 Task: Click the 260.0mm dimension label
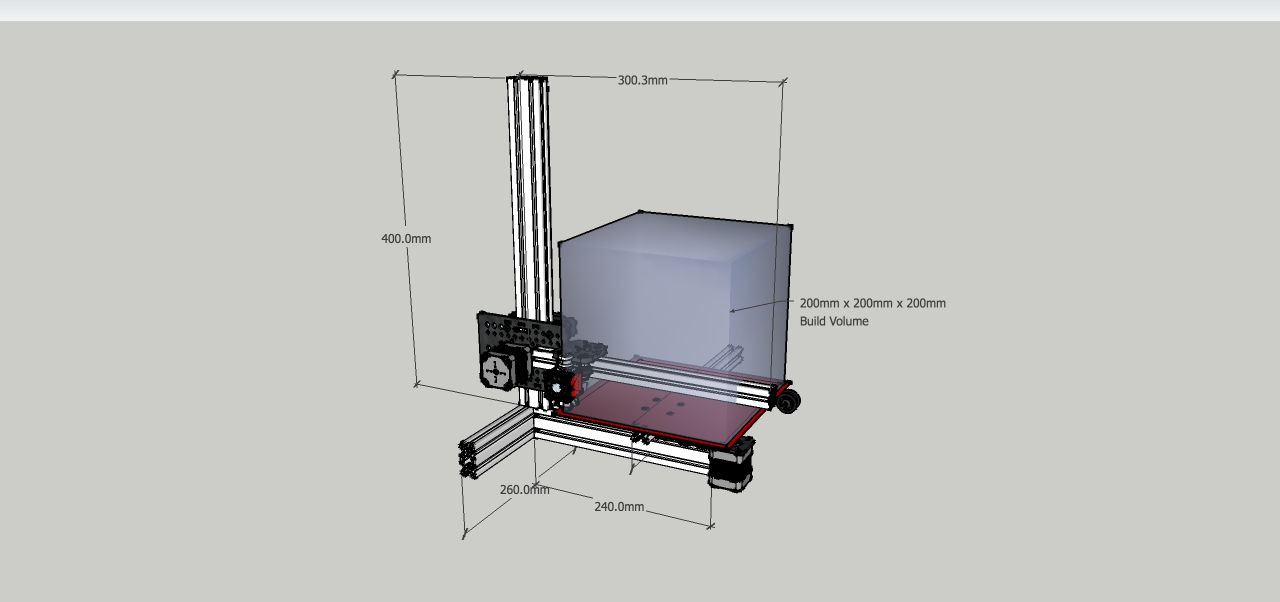click(x=524, y=489)
